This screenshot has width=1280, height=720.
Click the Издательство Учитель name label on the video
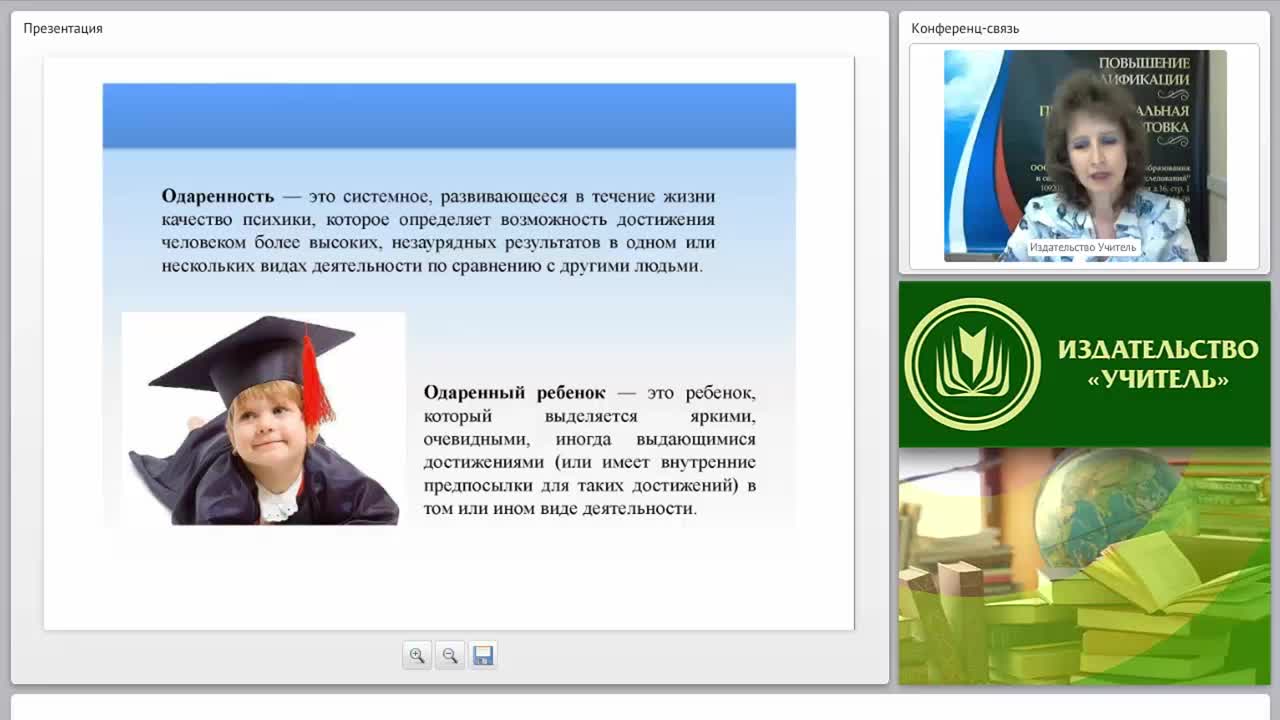click(x=1083, y=247)
